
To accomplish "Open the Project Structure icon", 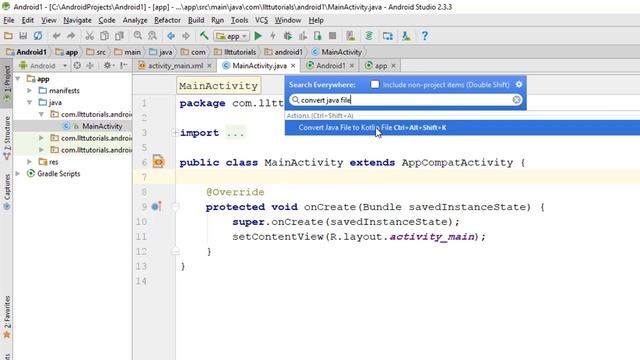I will 388,36.
